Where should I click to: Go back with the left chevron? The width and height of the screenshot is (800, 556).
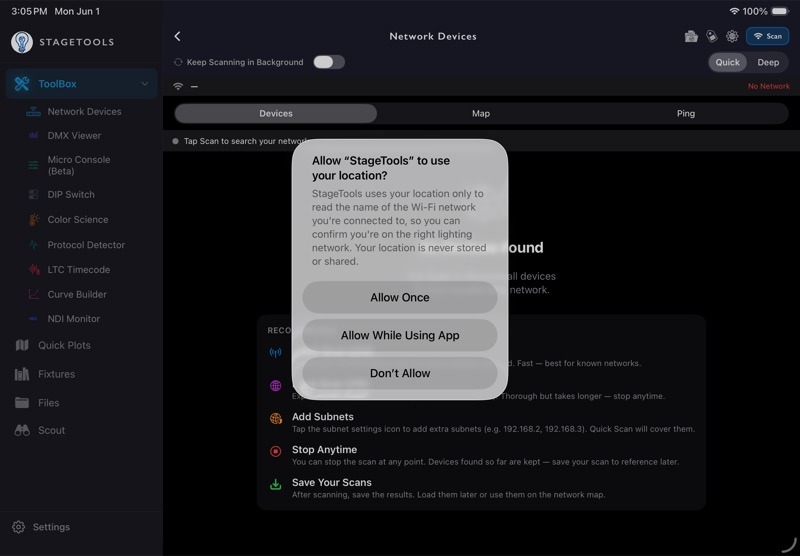pos(178,36)
